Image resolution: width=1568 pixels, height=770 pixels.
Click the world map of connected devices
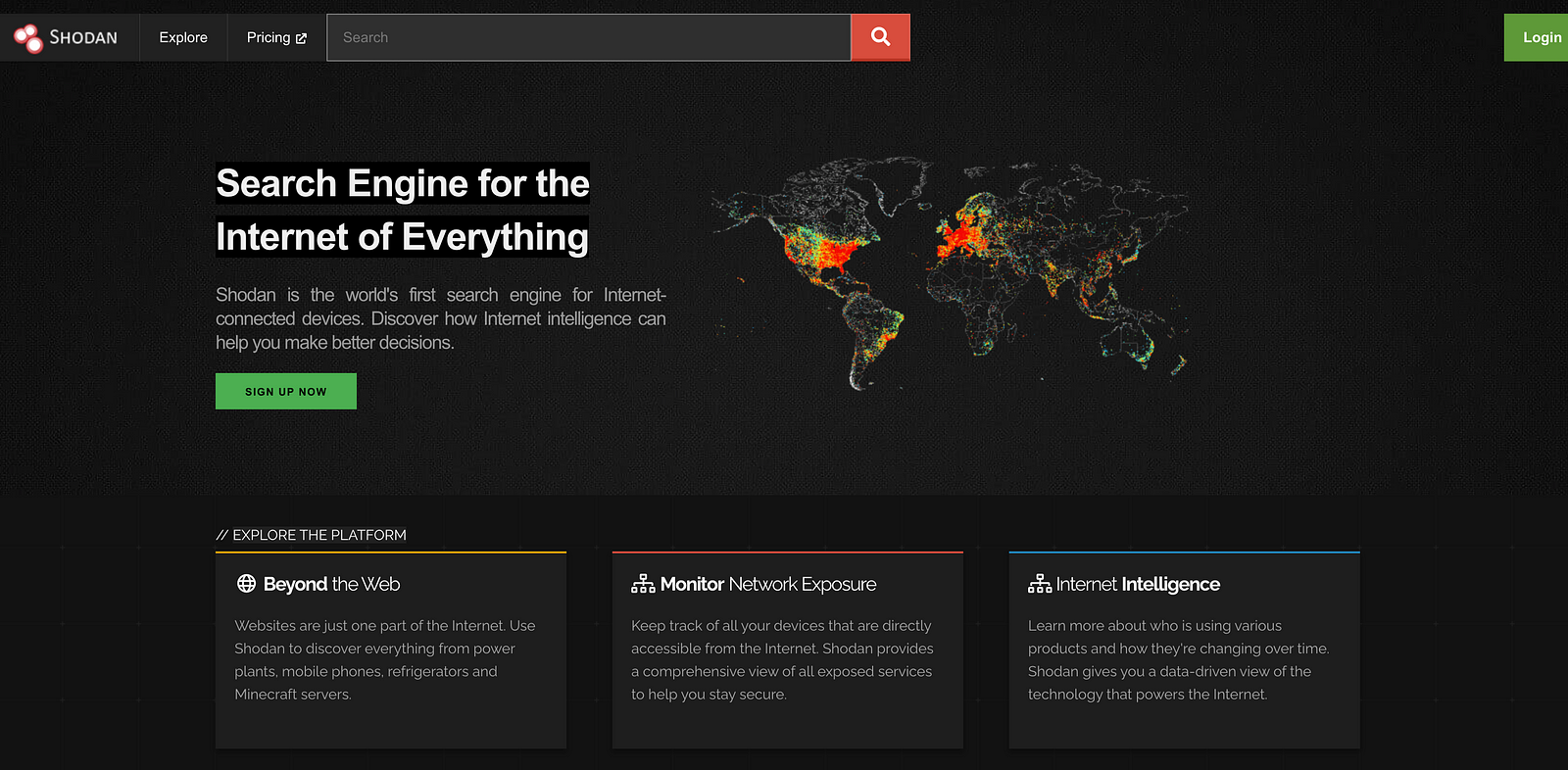click(x=951, y=272)
